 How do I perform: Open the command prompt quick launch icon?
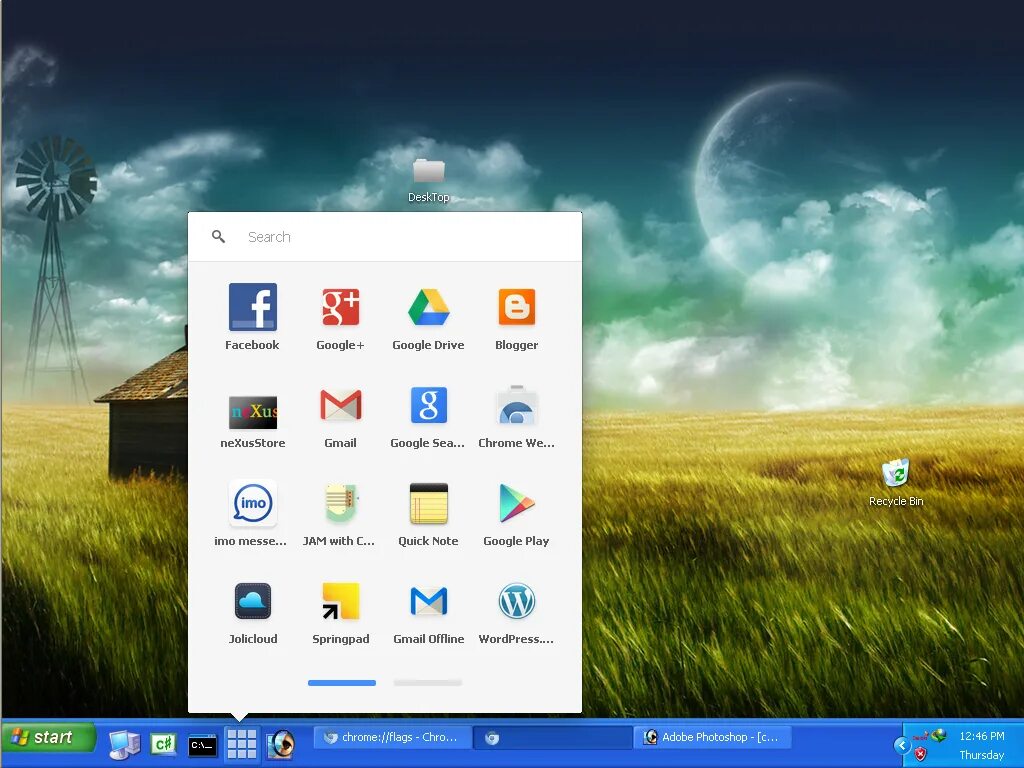coord(202,745)
